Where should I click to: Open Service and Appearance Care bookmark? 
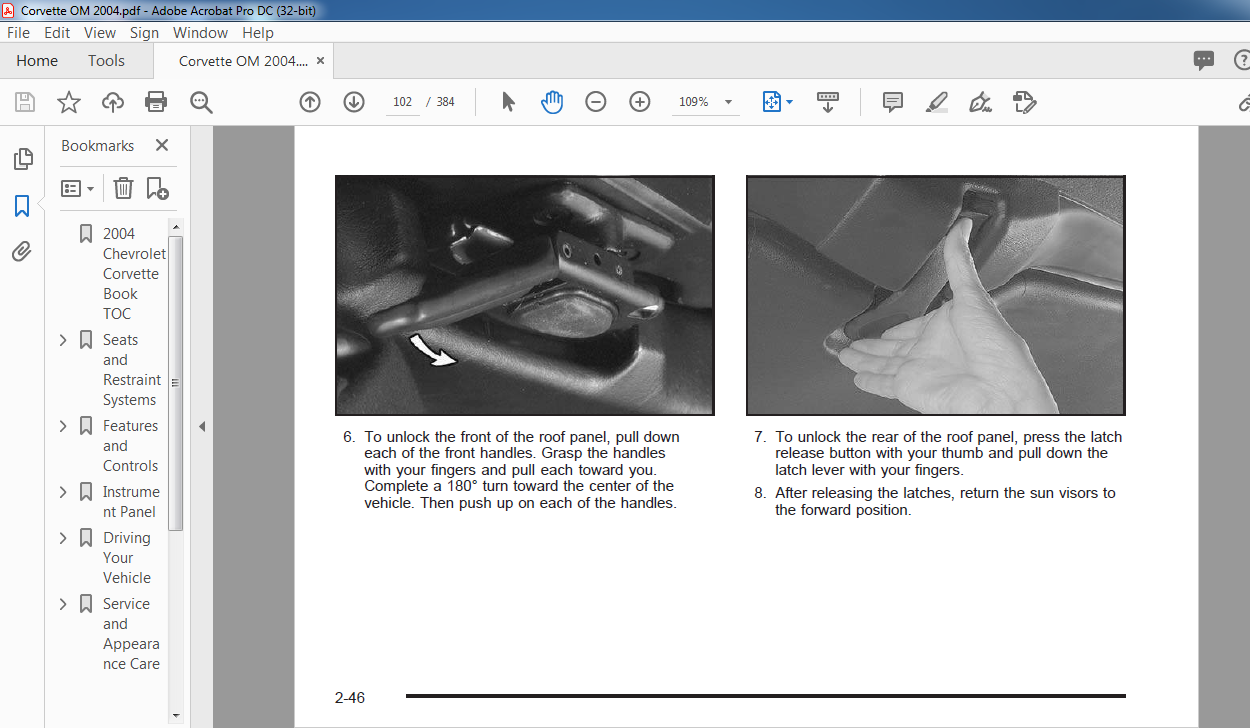coord(131,634)
